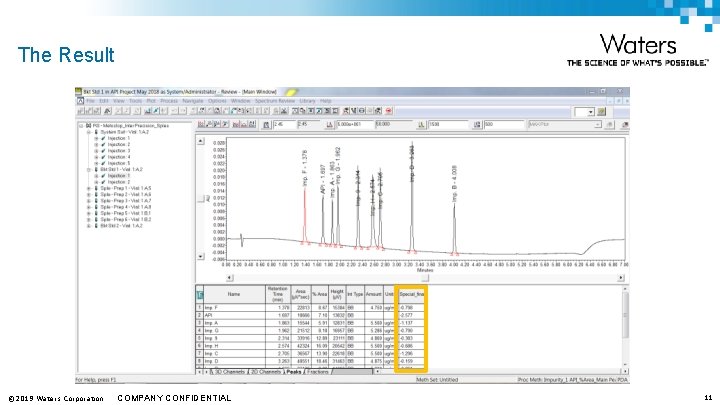Viewport: 720px width, 405px height.
Task: Expand the Sple - Prep 1 tree node
Action: click(x=89, y=188)
